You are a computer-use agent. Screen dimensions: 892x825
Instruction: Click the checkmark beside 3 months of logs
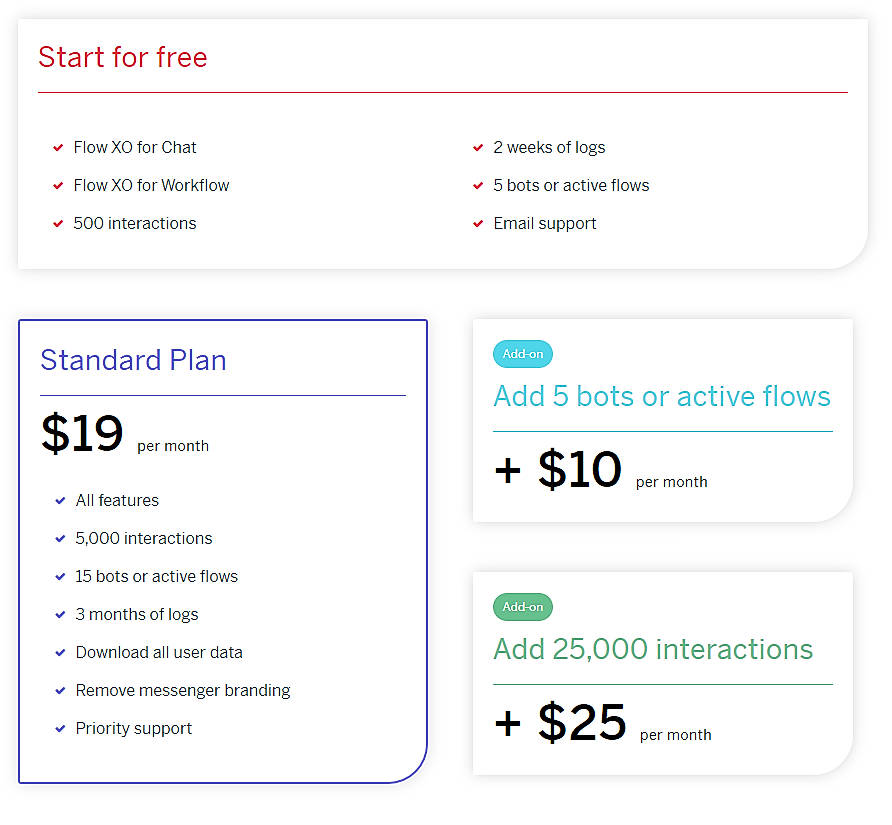tap(61, 615)
